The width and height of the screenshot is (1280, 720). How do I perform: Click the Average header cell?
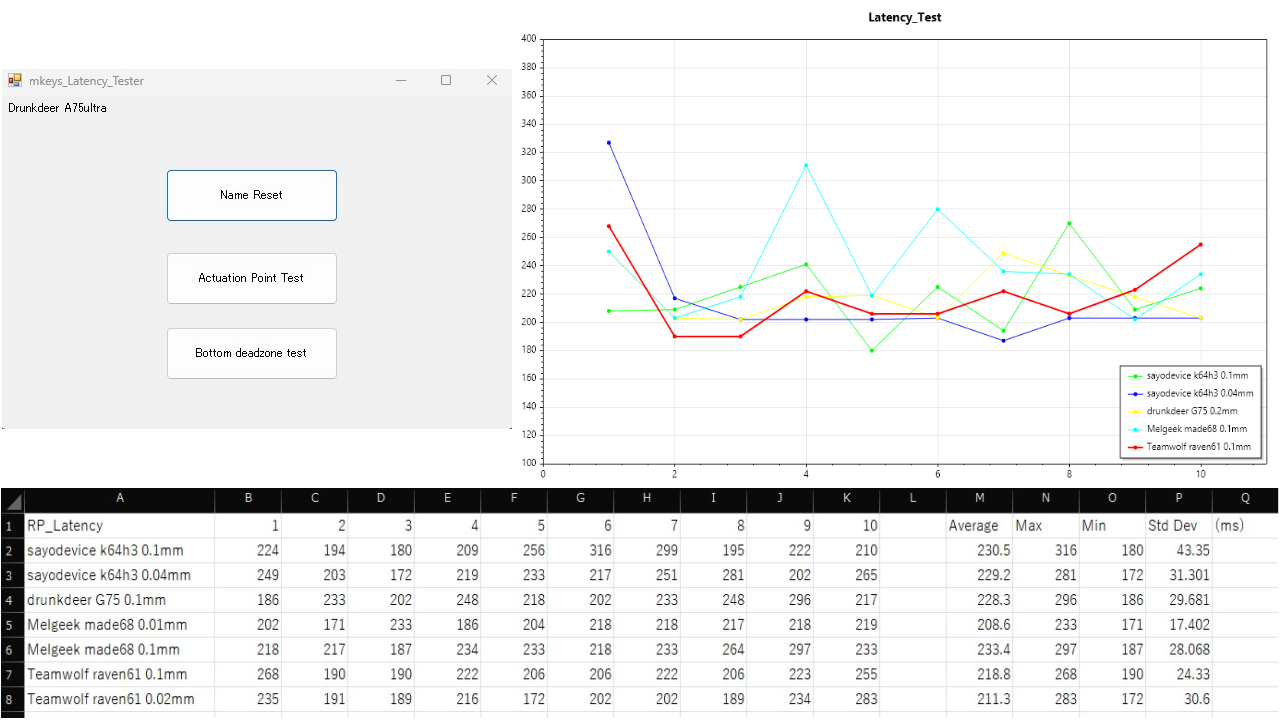pos(979,525)
